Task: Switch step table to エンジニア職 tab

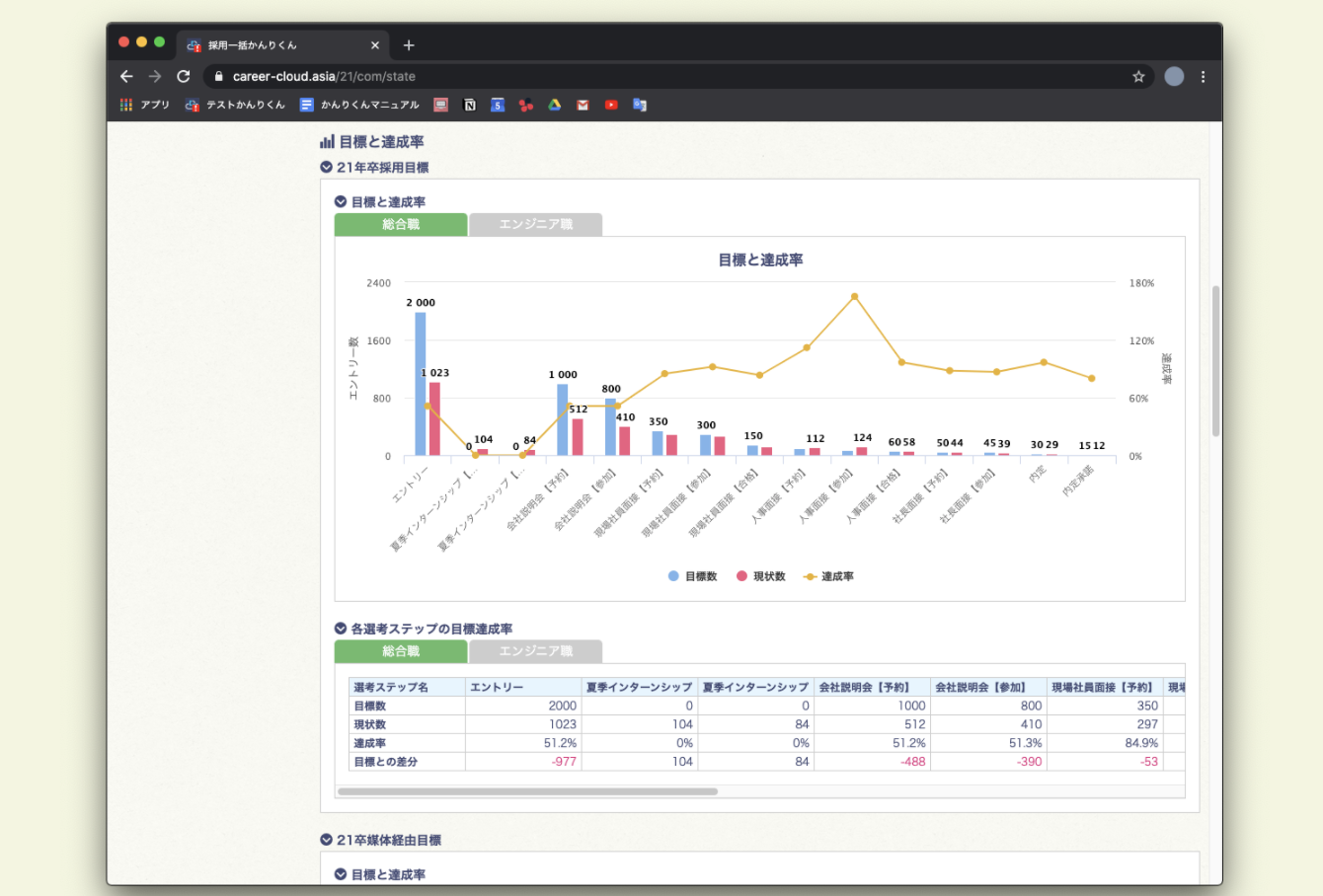Action: [536, 651]
